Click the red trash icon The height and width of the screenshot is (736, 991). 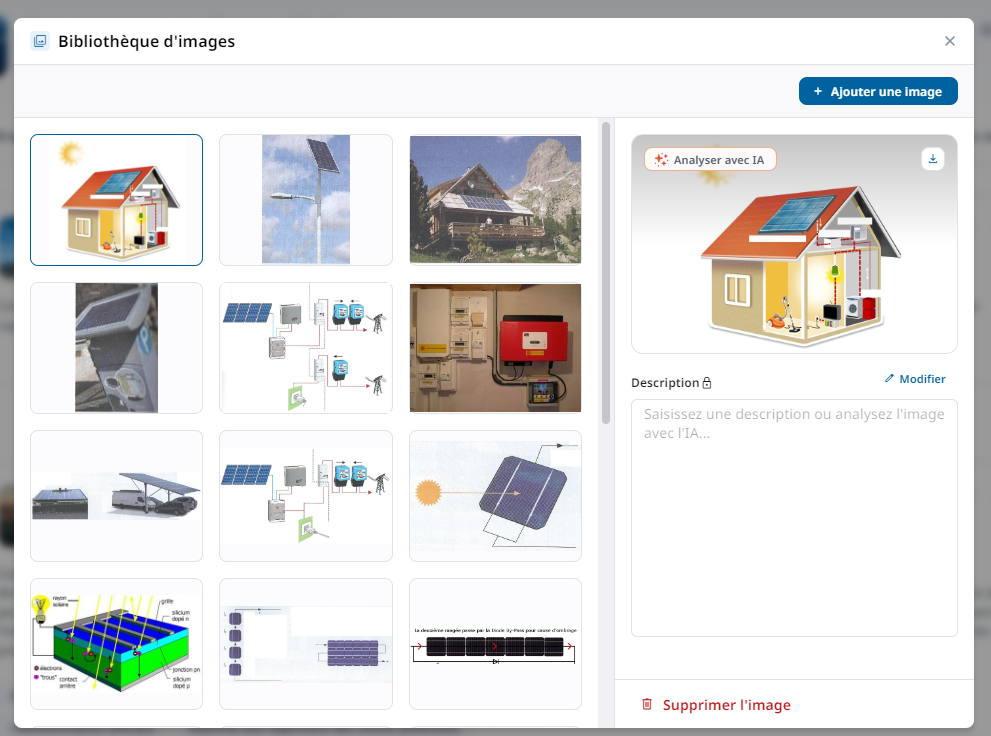647,704
